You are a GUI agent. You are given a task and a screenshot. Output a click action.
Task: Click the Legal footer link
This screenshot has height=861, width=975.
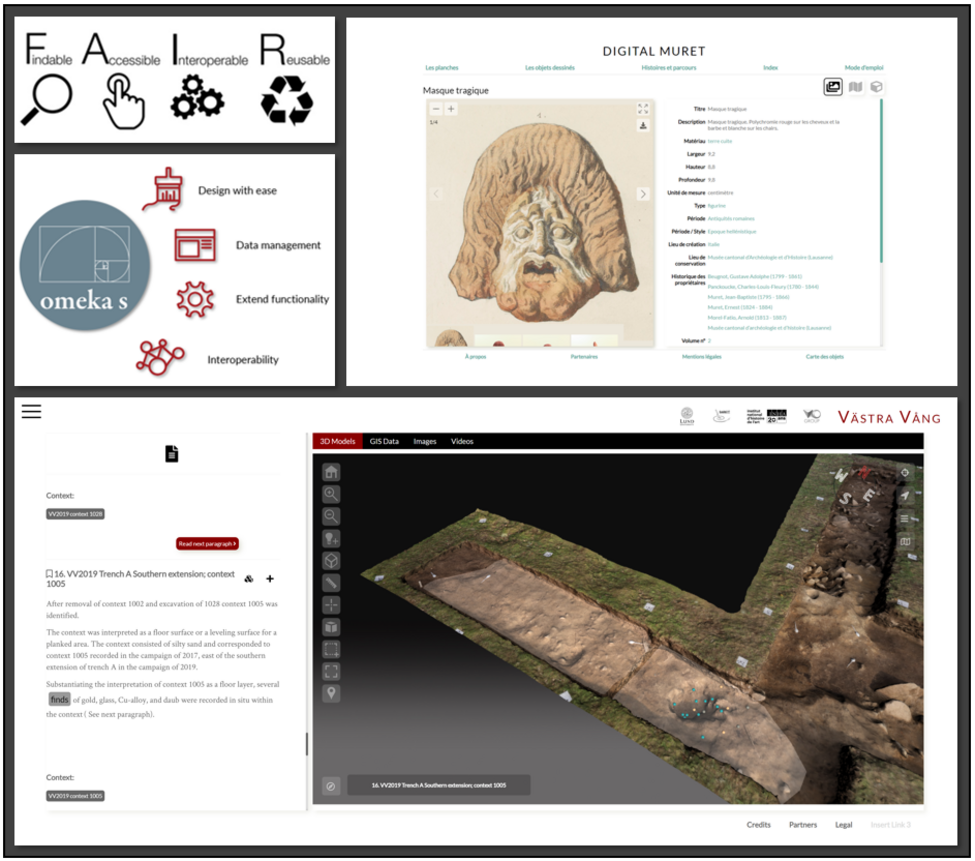(x=844, y=825)
